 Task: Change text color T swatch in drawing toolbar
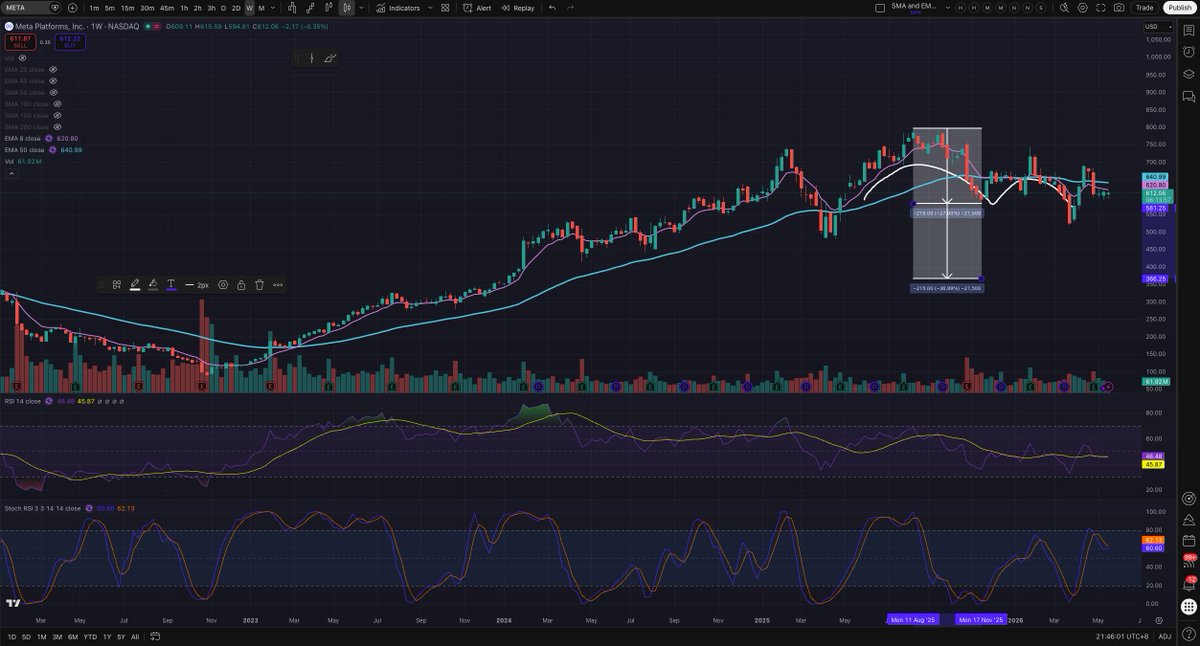point(171,285)
